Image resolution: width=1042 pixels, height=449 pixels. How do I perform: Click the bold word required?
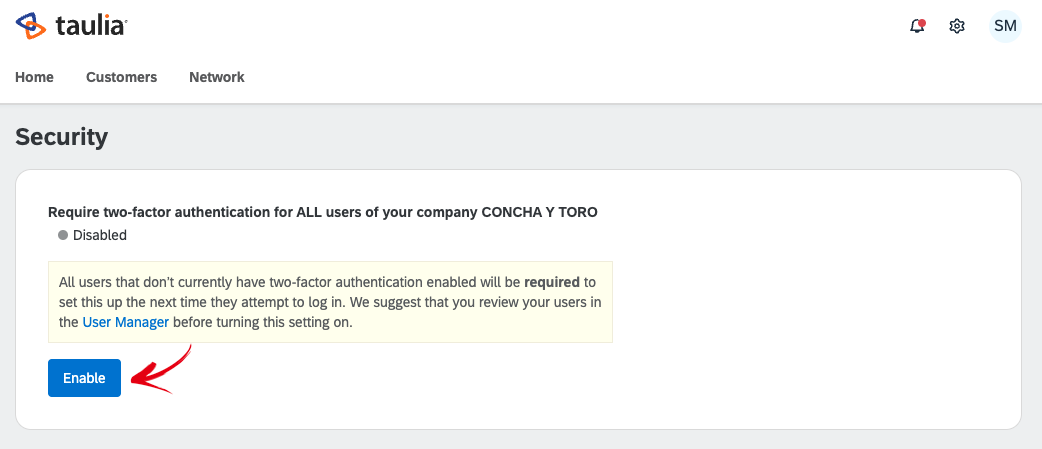(552, 282)
